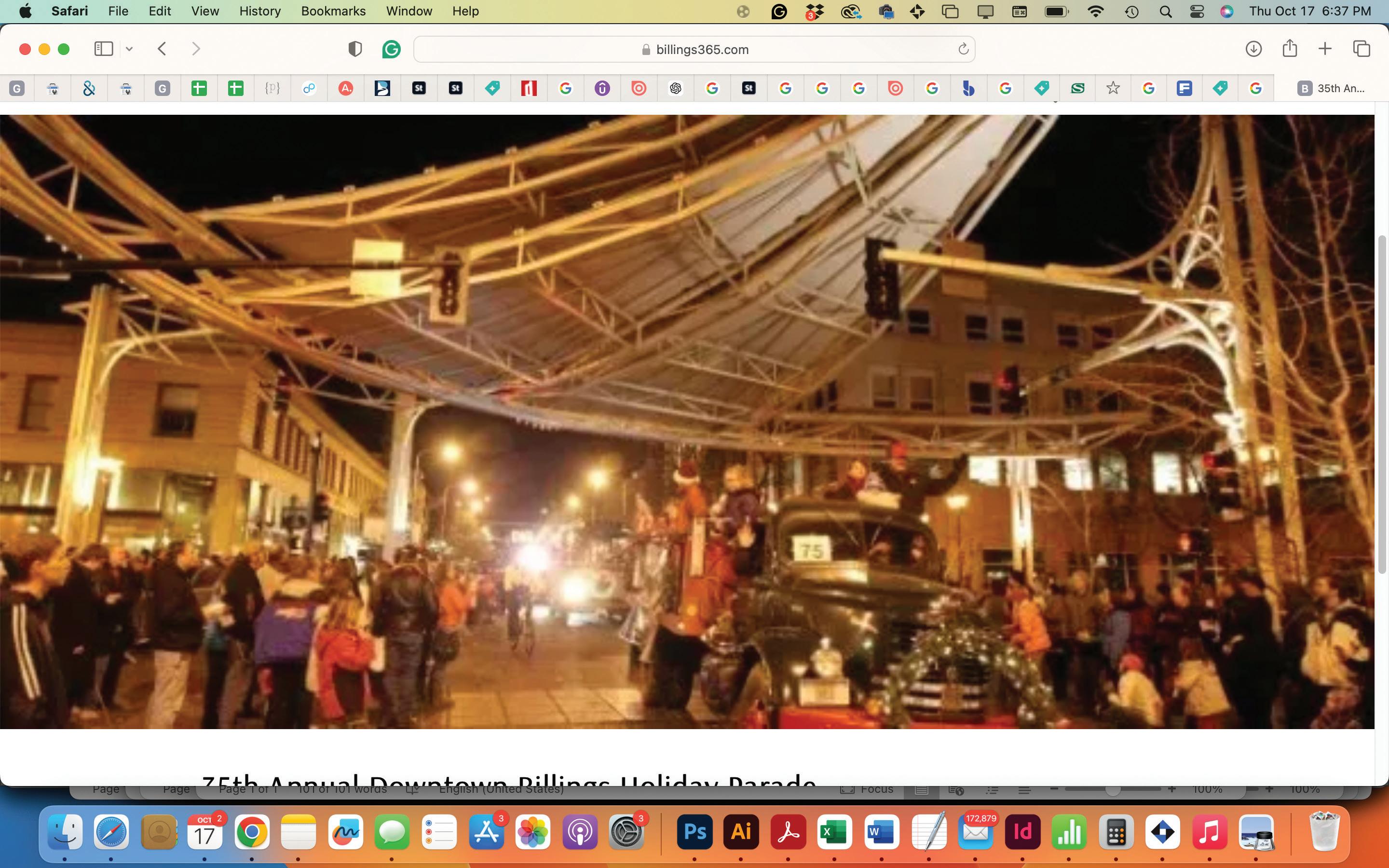Open the Share button menu

pyautogui.click(x=1289, y=49)
